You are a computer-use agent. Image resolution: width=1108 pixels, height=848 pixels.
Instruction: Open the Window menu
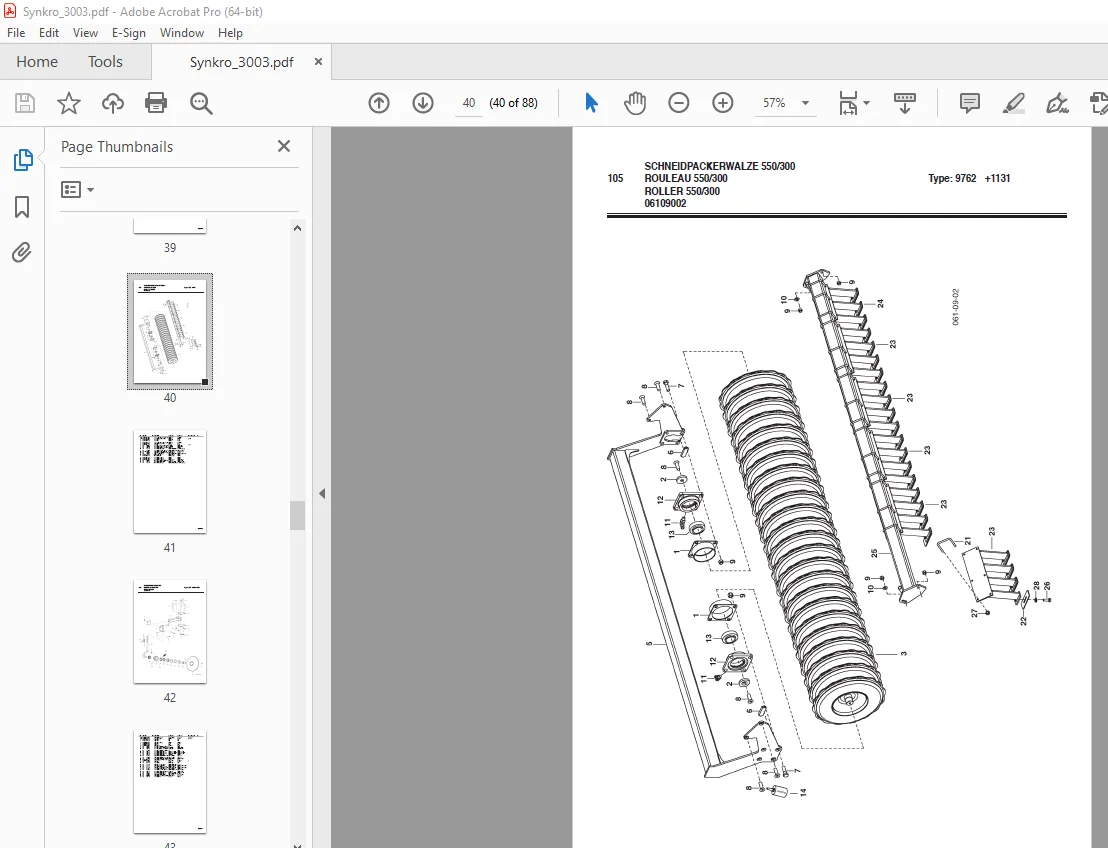[182, 33]
